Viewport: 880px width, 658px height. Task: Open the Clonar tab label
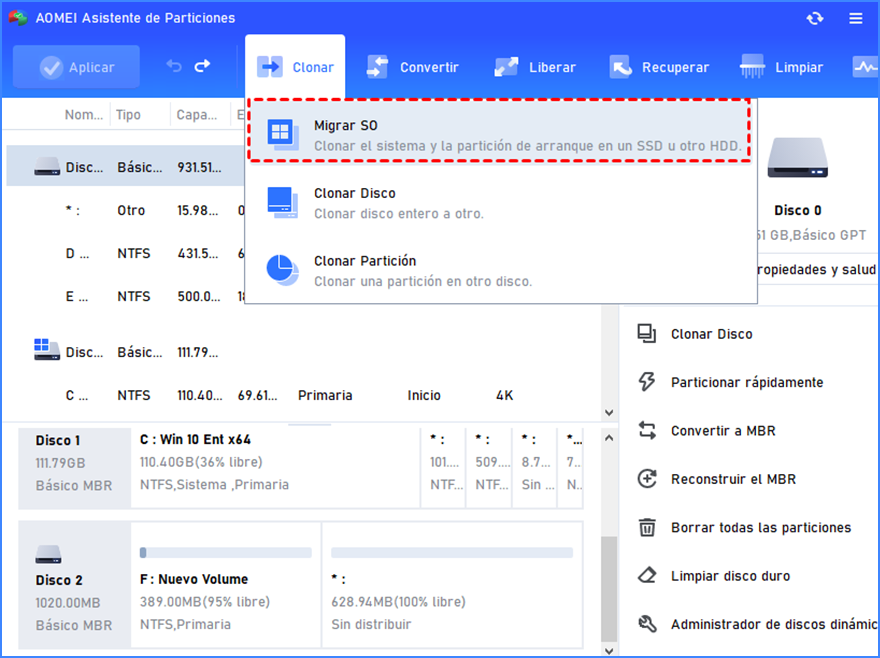[x=313, y=67]
